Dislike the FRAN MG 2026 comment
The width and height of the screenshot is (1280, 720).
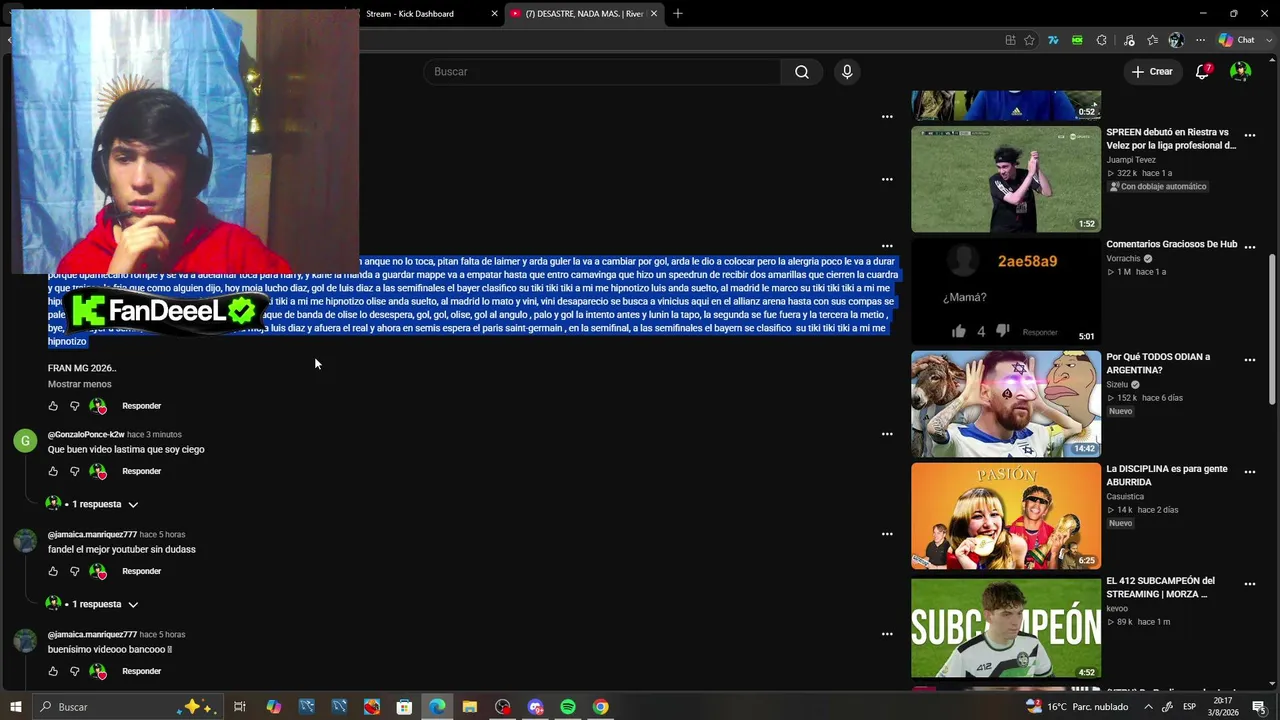pos(74,406)
